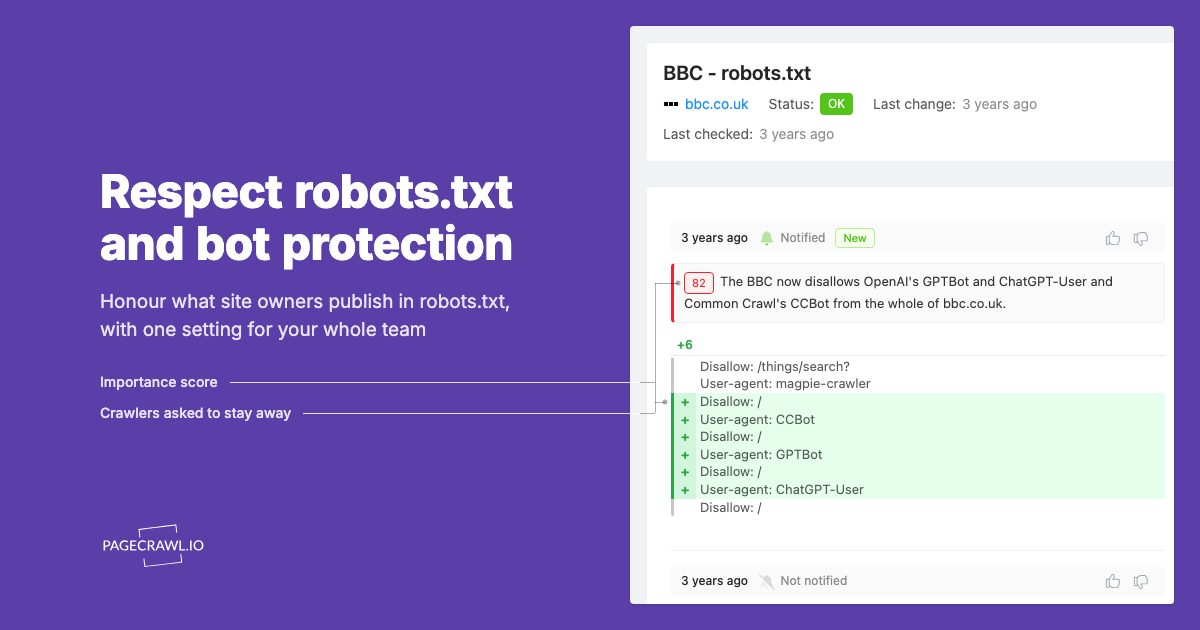
Task: Click the Last change: 3 years ago text
Action: (955, 104)
